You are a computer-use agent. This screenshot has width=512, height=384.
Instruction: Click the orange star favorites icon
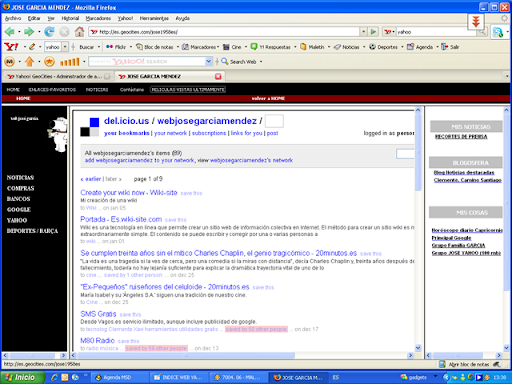[x=49, y=62]
